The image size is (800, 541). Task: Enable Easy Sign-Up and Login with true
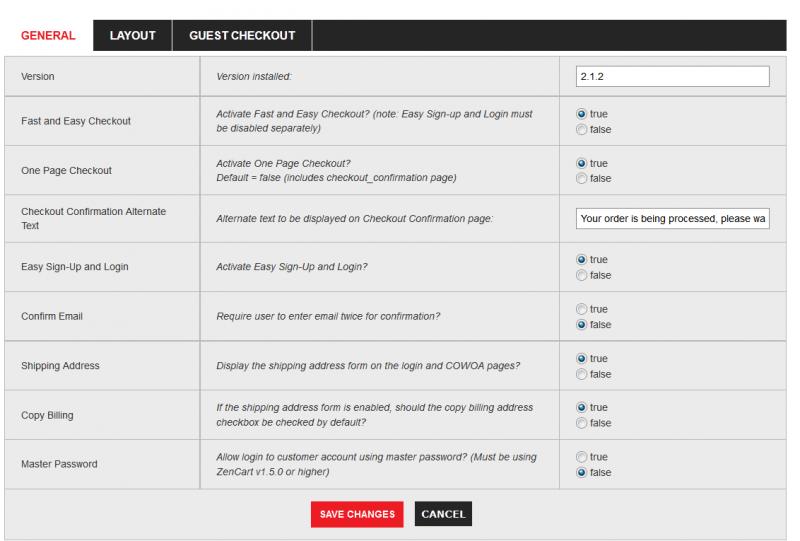click(x=581, y=260)
